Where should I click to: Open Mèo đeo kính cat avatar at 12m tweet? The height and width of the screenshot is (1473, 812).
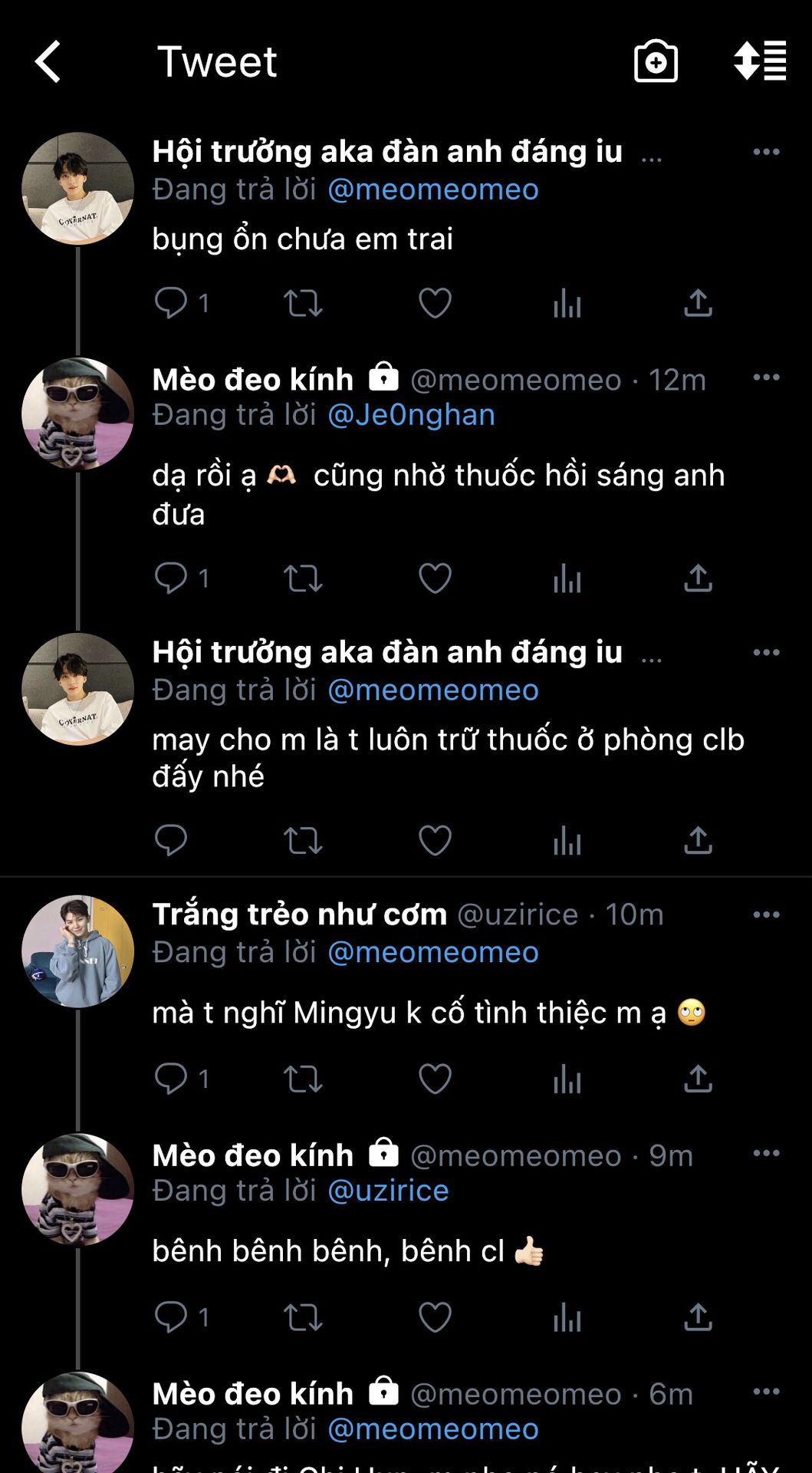[x=77, y=414]
